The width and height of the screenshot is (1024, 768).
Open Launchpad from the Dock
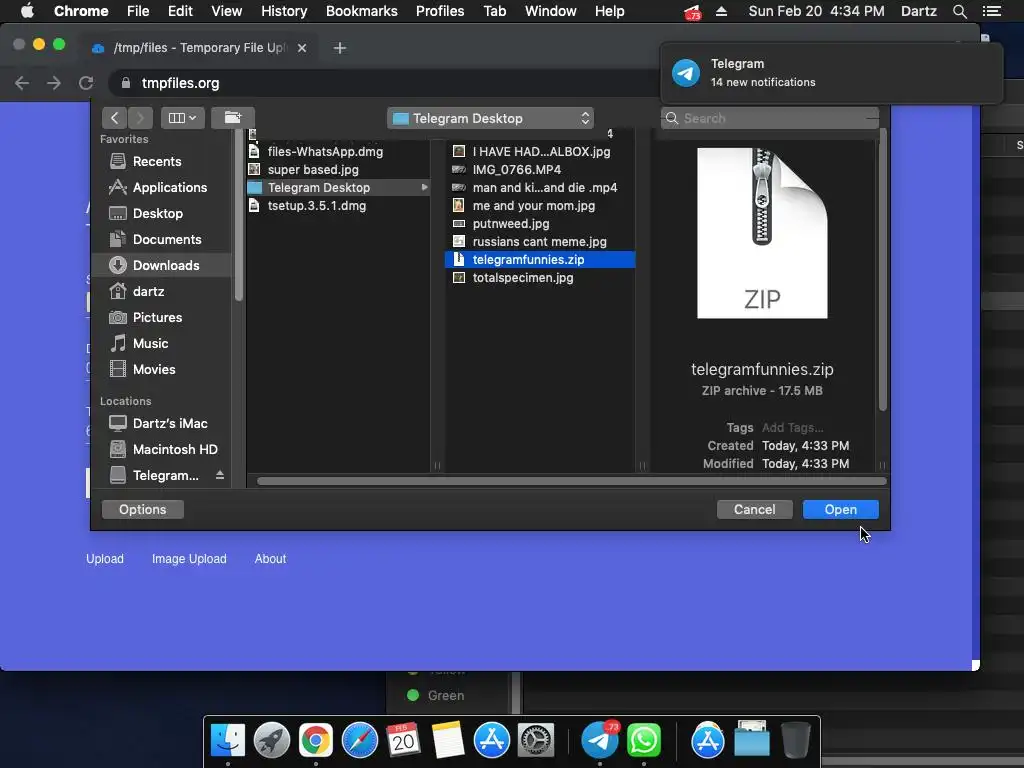272,740
